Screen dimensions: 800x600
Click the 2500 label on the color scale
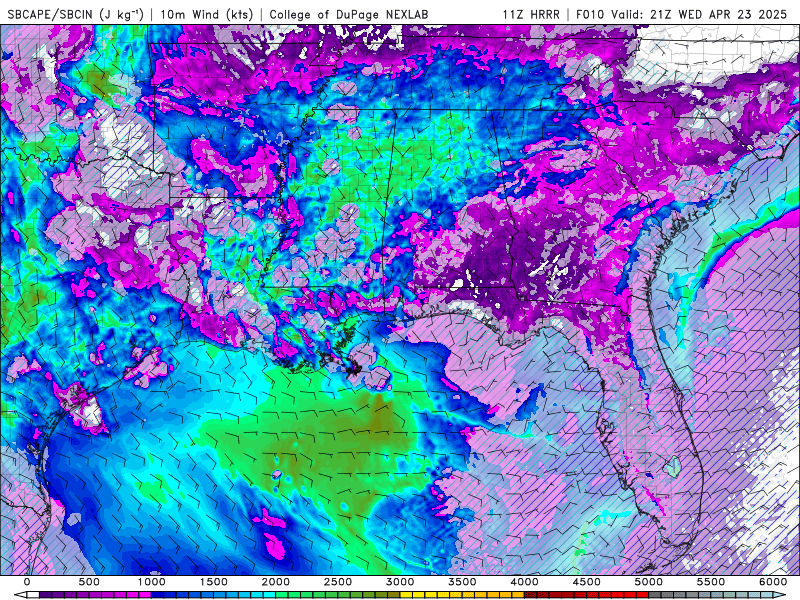338,582
